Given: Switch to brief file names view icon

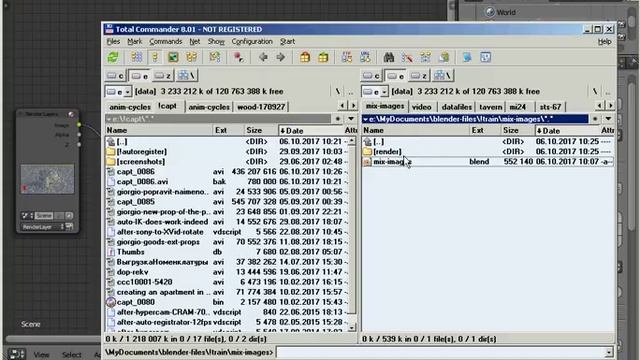Looking at the screenshot, I should point(137,57).
